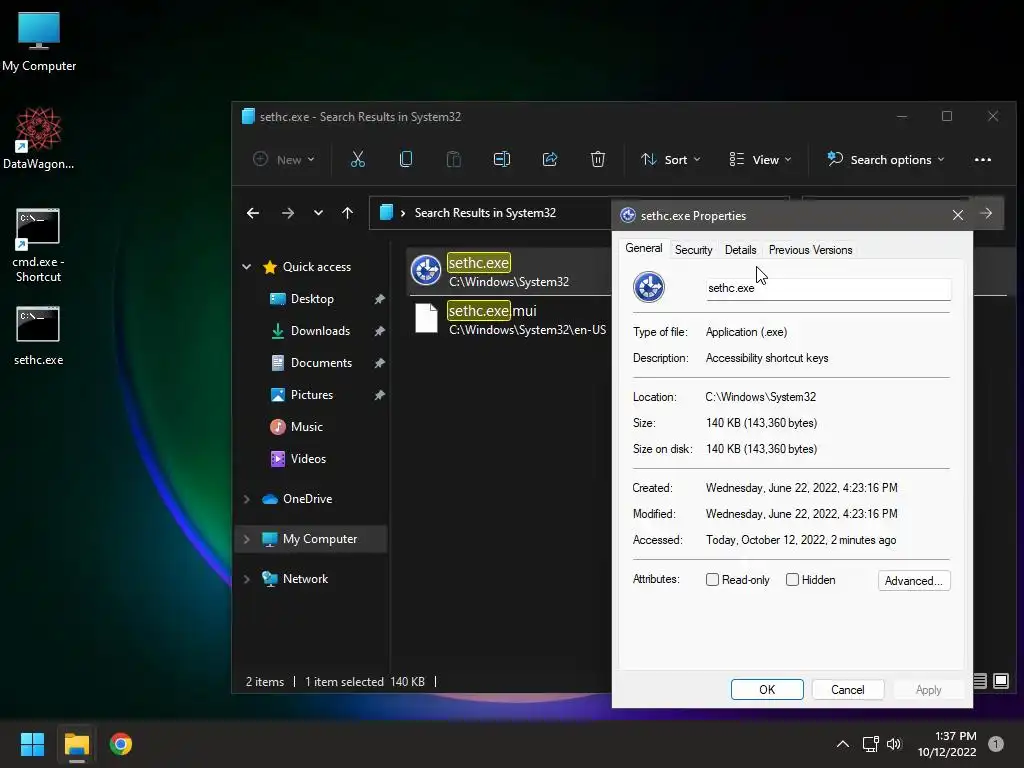The width and height of the screenshot is (1024, 768).
Task: Show hidden tray icons chevron
Action: click(843, 744)
